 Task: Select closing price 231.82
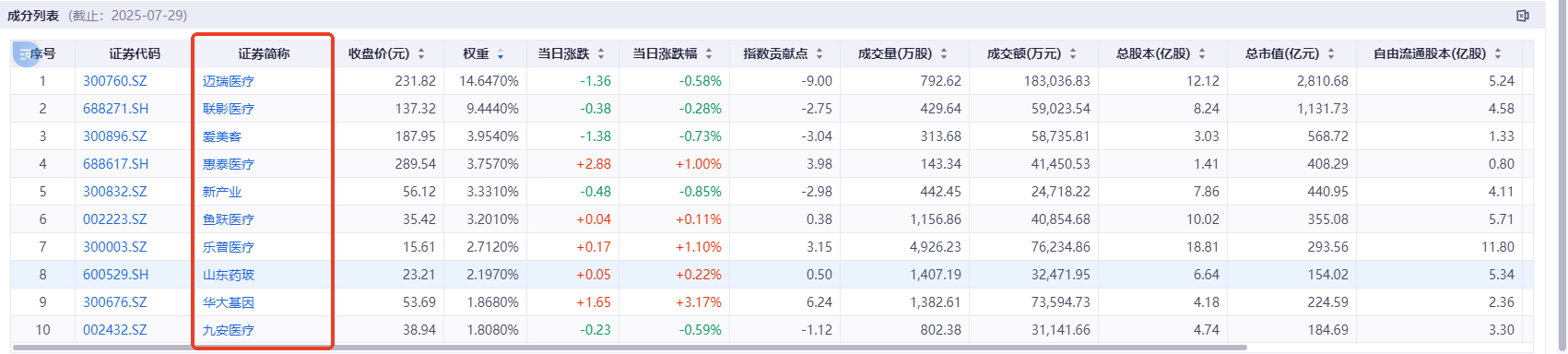coord(416,81)
